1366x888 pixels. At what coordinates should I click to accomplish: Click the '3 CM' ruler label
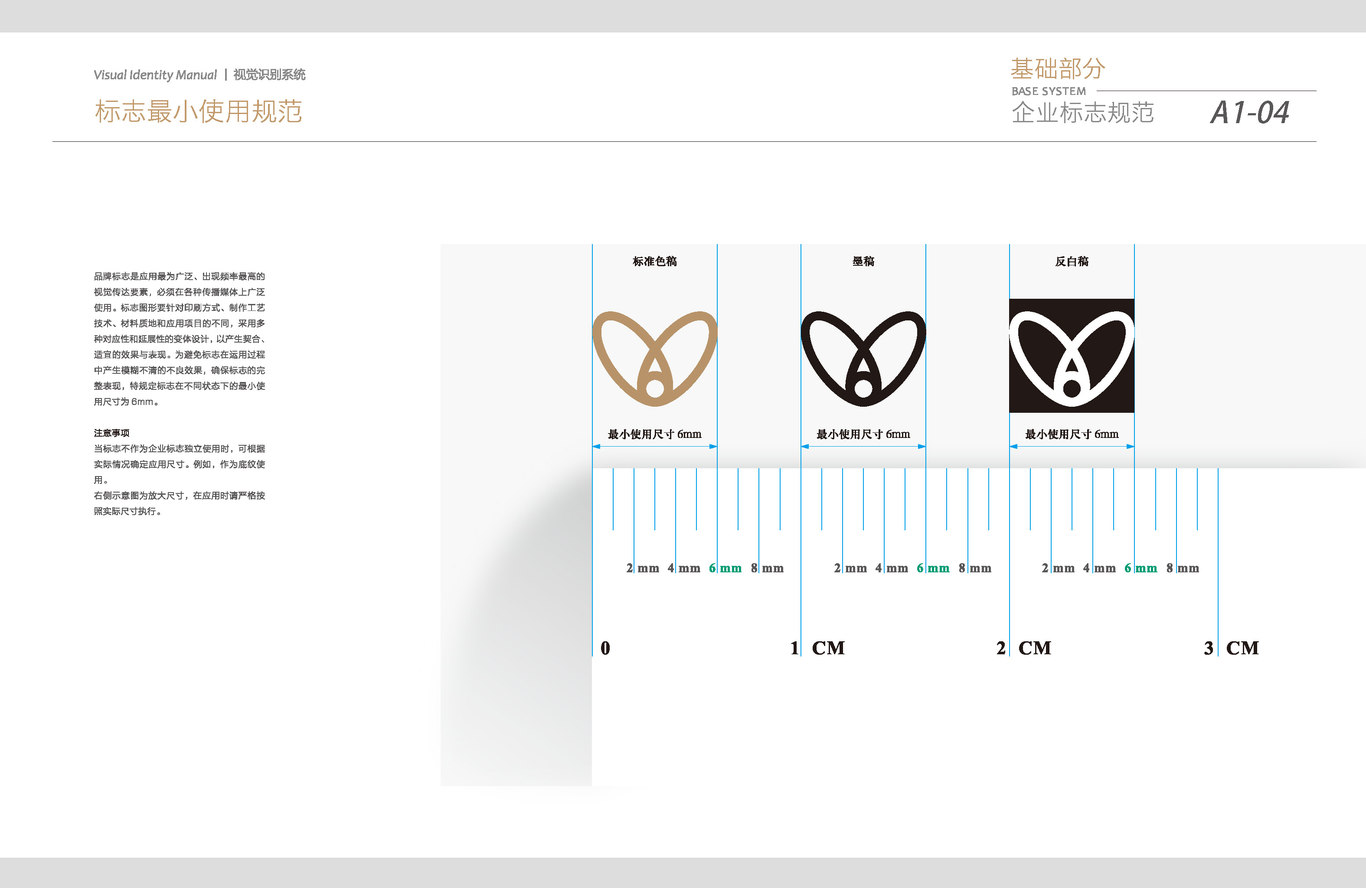[x=1232, y=648]
